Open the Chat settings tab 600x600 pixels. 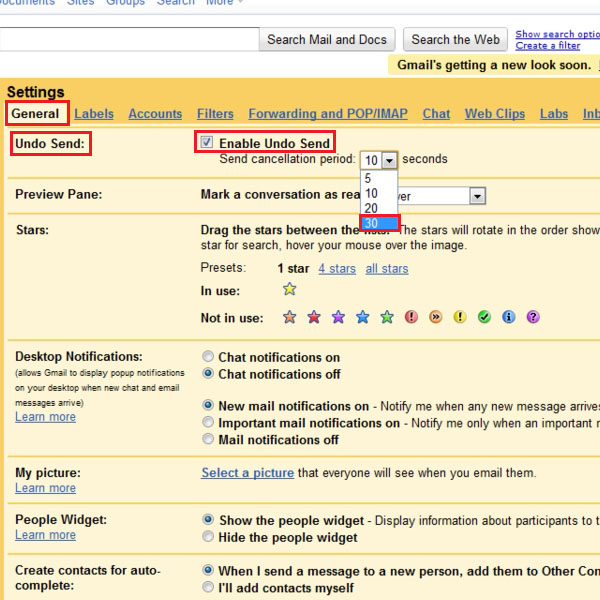[436, 114]
